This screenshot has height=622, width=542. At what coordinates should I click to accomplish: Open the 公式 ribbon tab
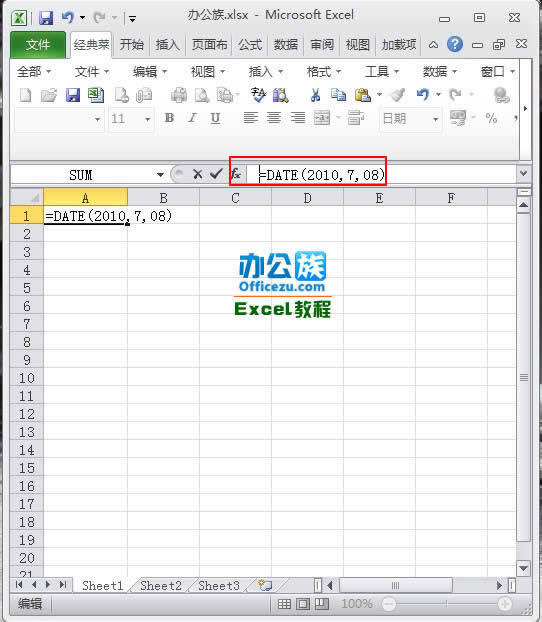coord(250,45)
